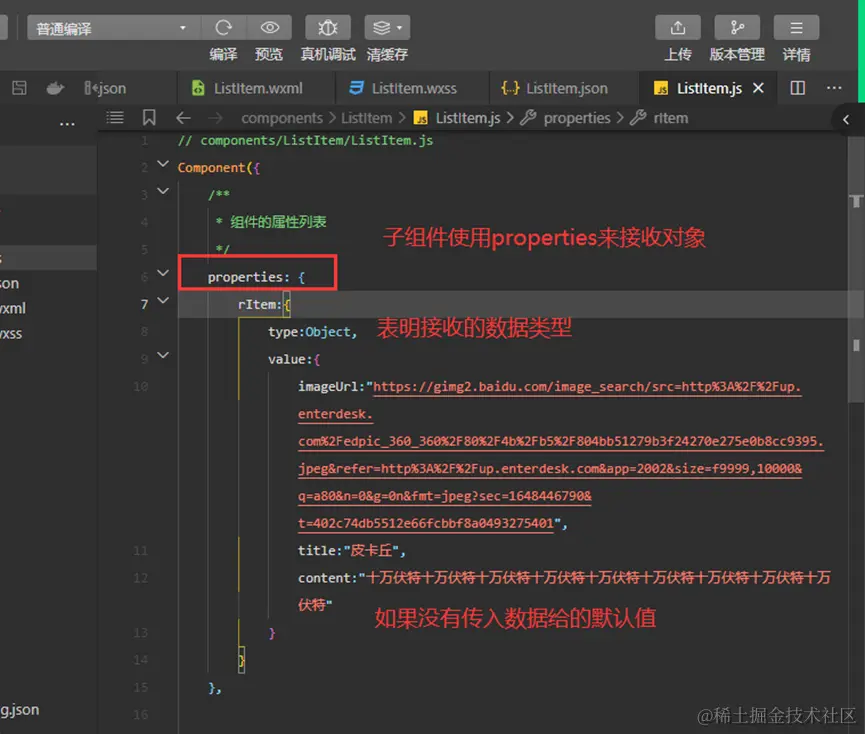Navigate forward with the right arrow
The image size is (865, 734).
pyautogui.click(x=216, y=118)
